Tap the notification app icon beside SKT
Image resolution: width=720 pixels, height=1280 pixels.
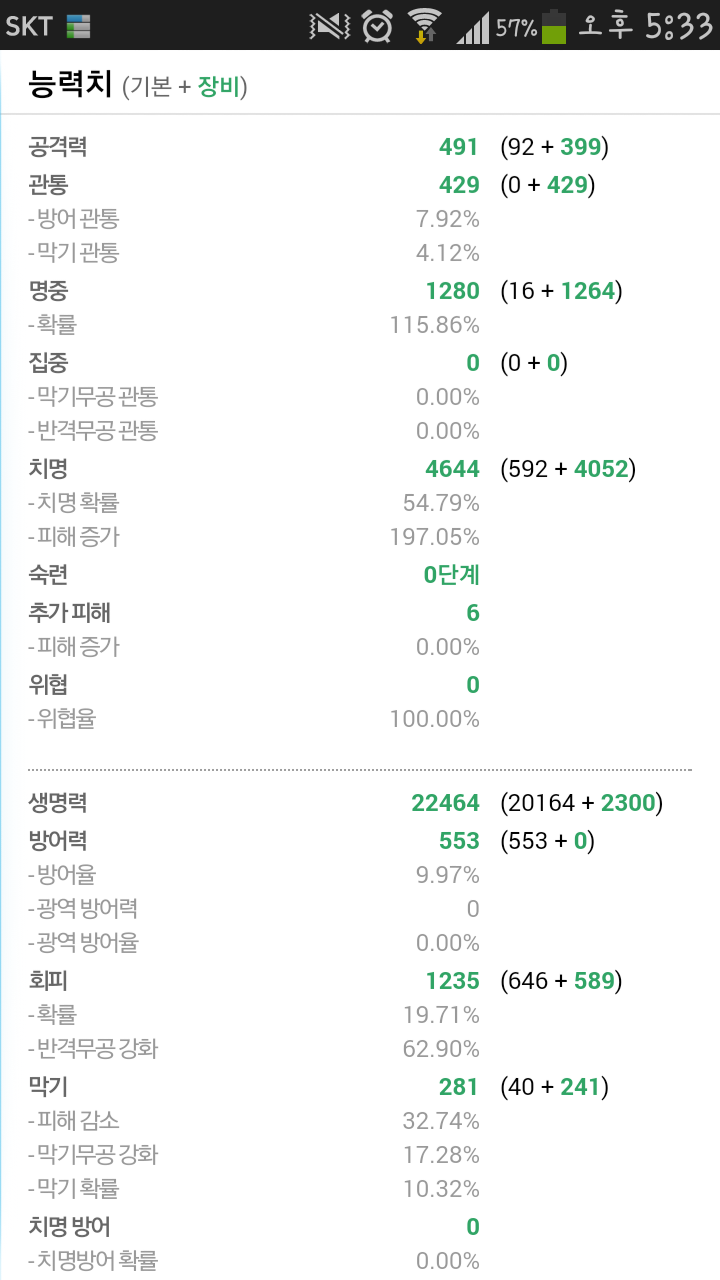tap(79, 27)
